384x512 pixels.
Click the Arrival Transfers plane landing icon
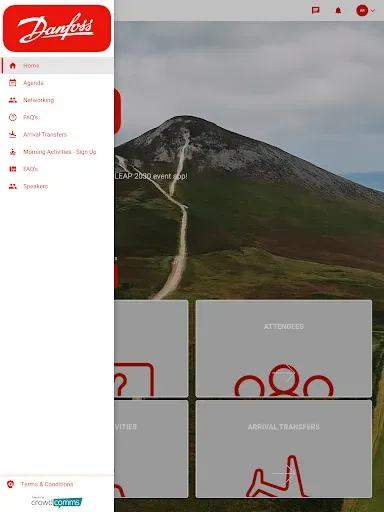[13, 135]
